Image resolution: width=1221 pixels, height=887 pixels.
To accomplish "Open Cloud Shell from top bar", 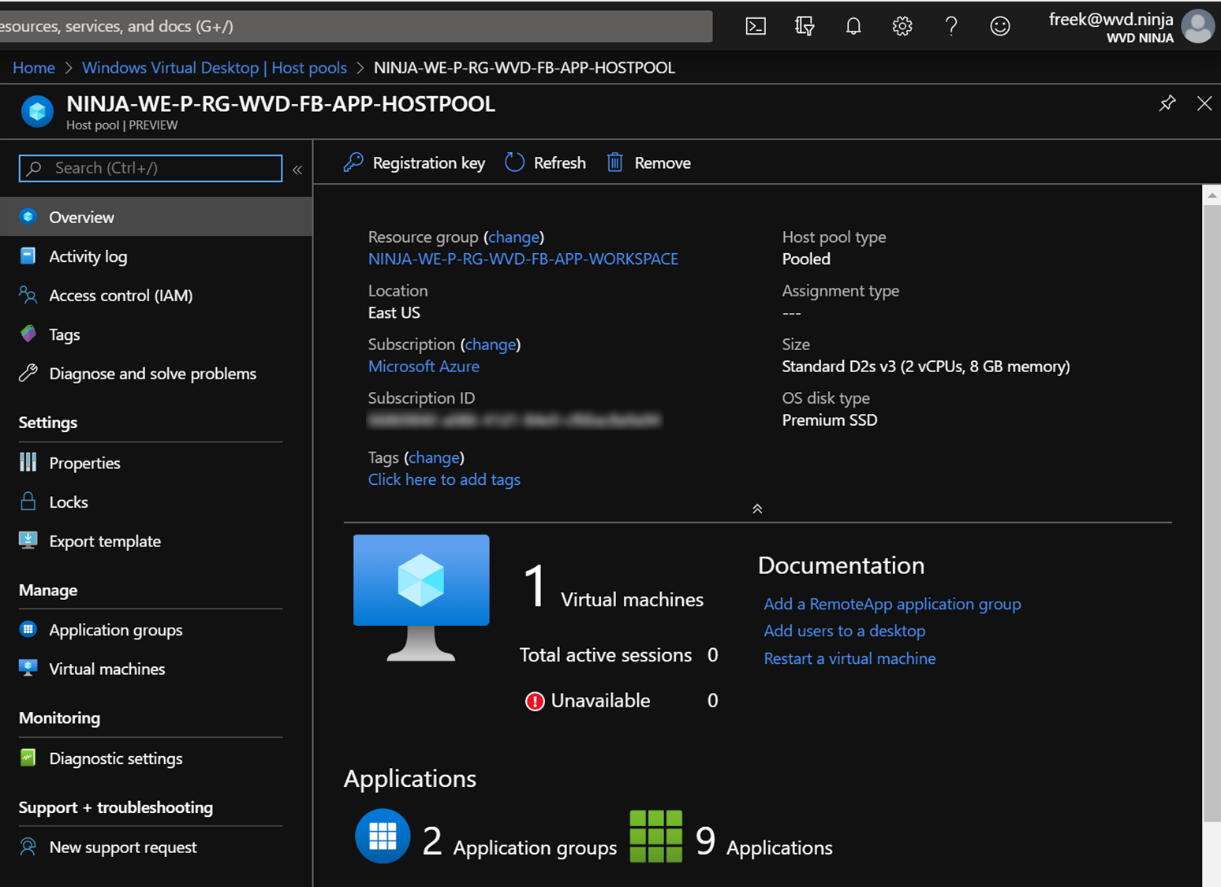I will click(x=756, y=26).
